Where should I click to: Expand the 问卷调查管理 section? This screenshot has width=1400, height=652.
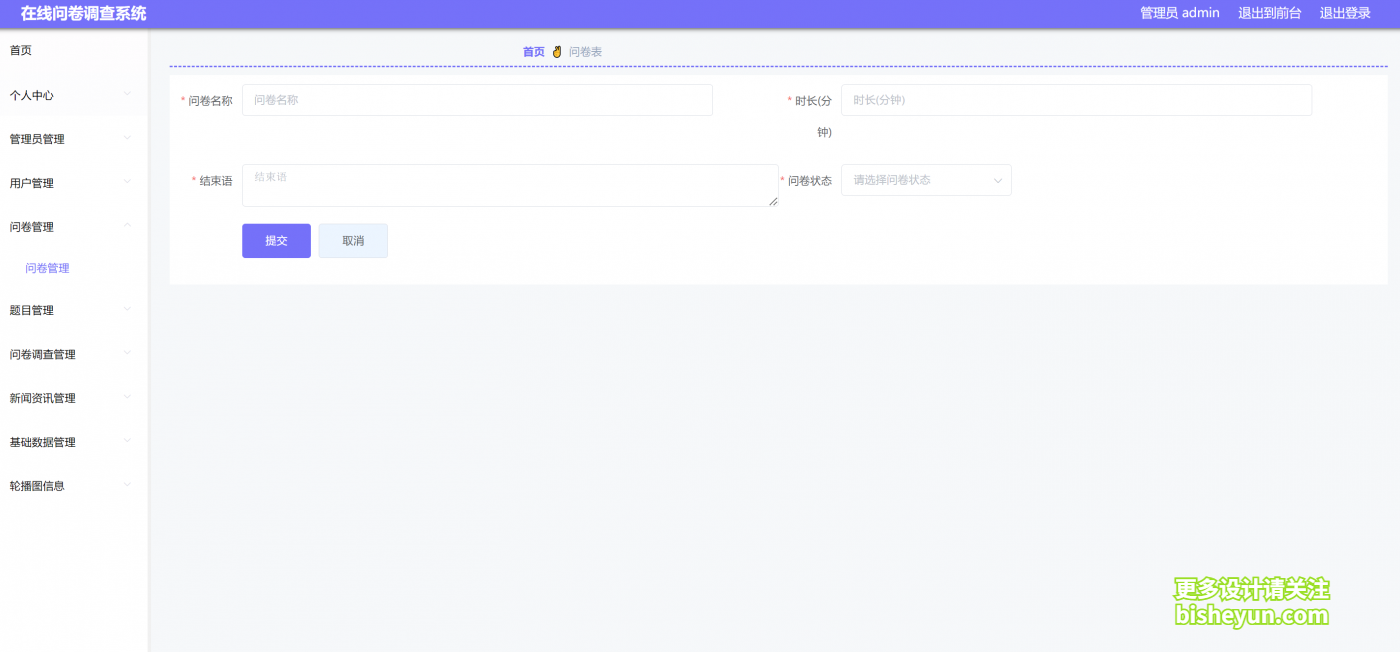click(42, 354)
